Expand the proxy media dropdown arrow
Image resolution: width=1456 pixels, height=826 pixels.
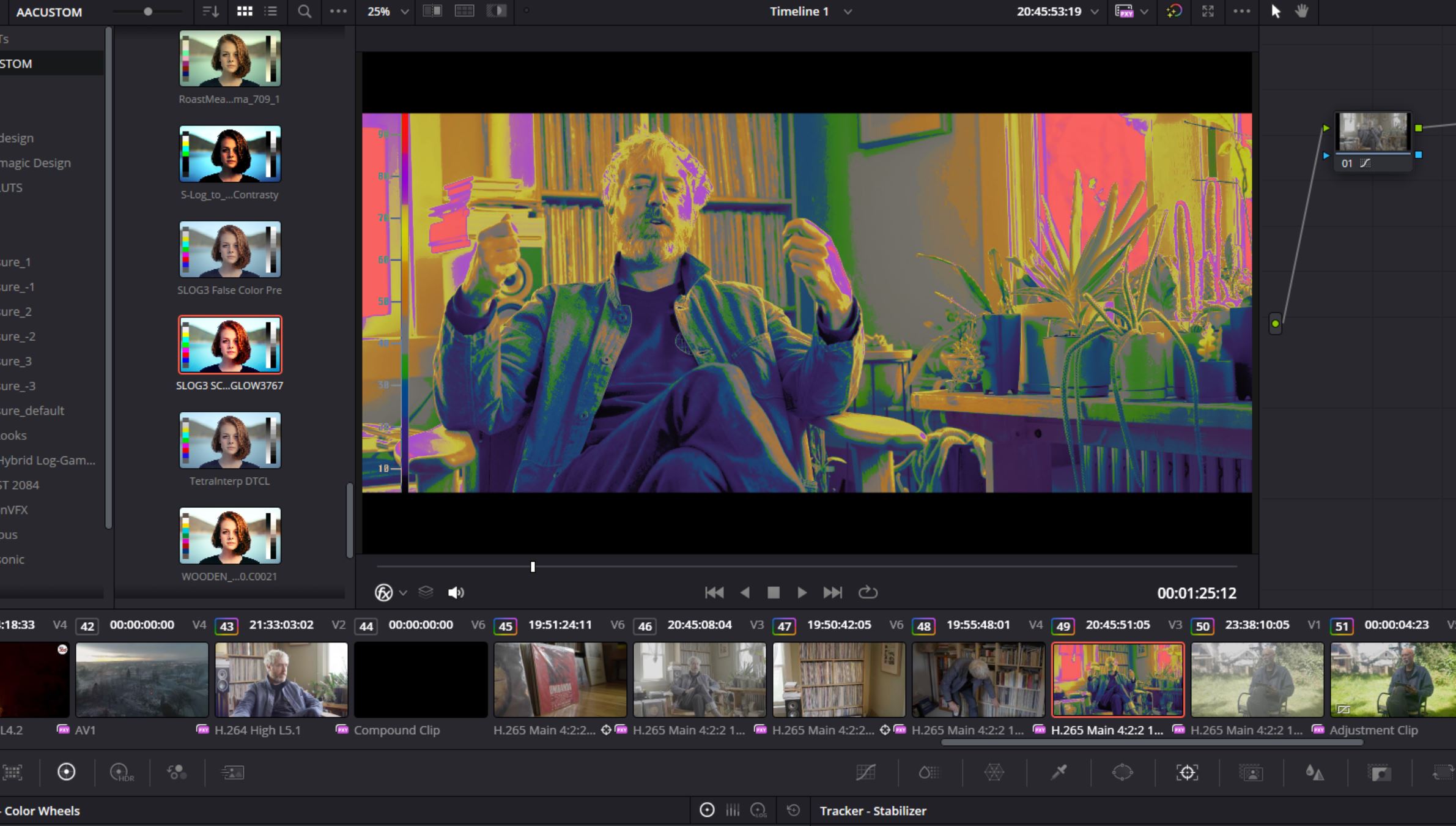tap(1144, 12)
